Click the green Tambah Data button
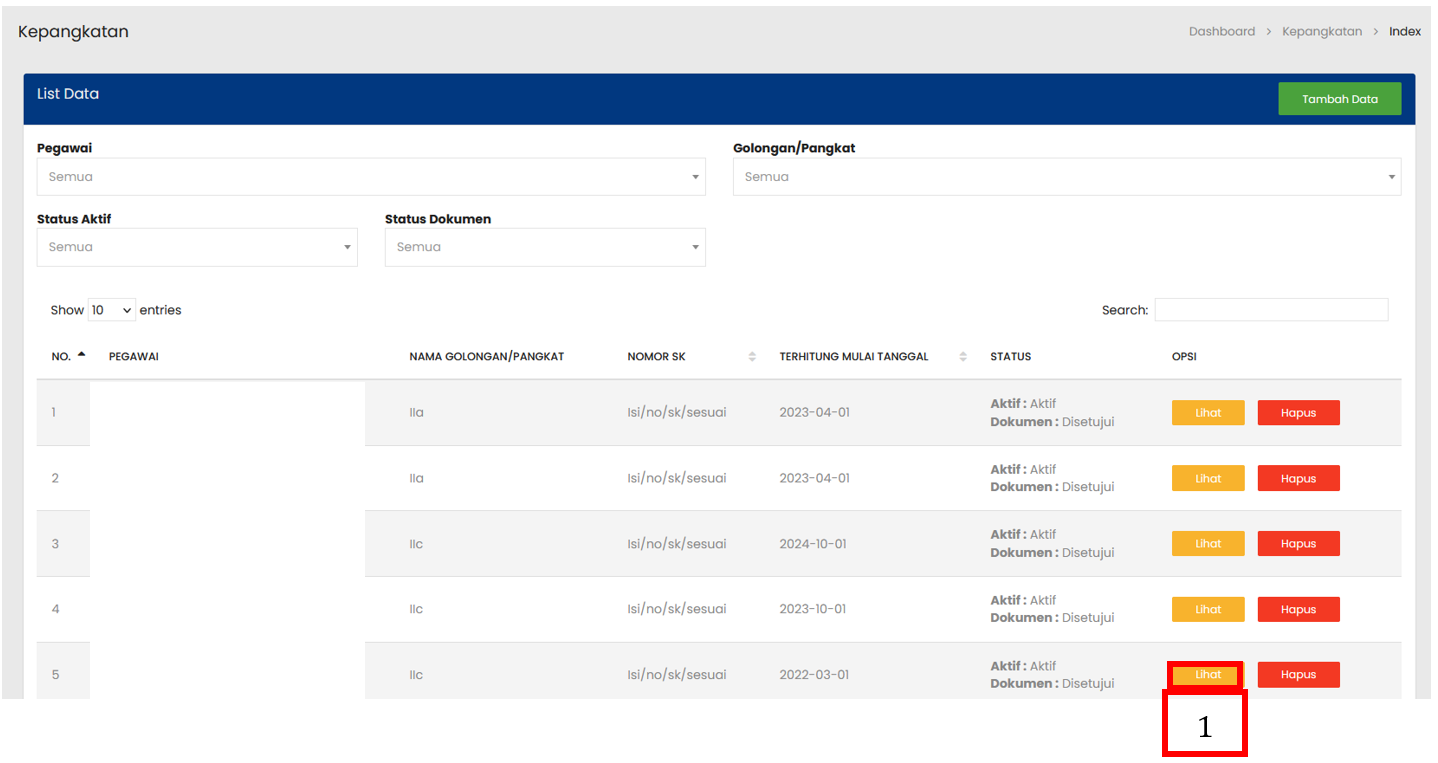1438x763 pixels. 1339,99
